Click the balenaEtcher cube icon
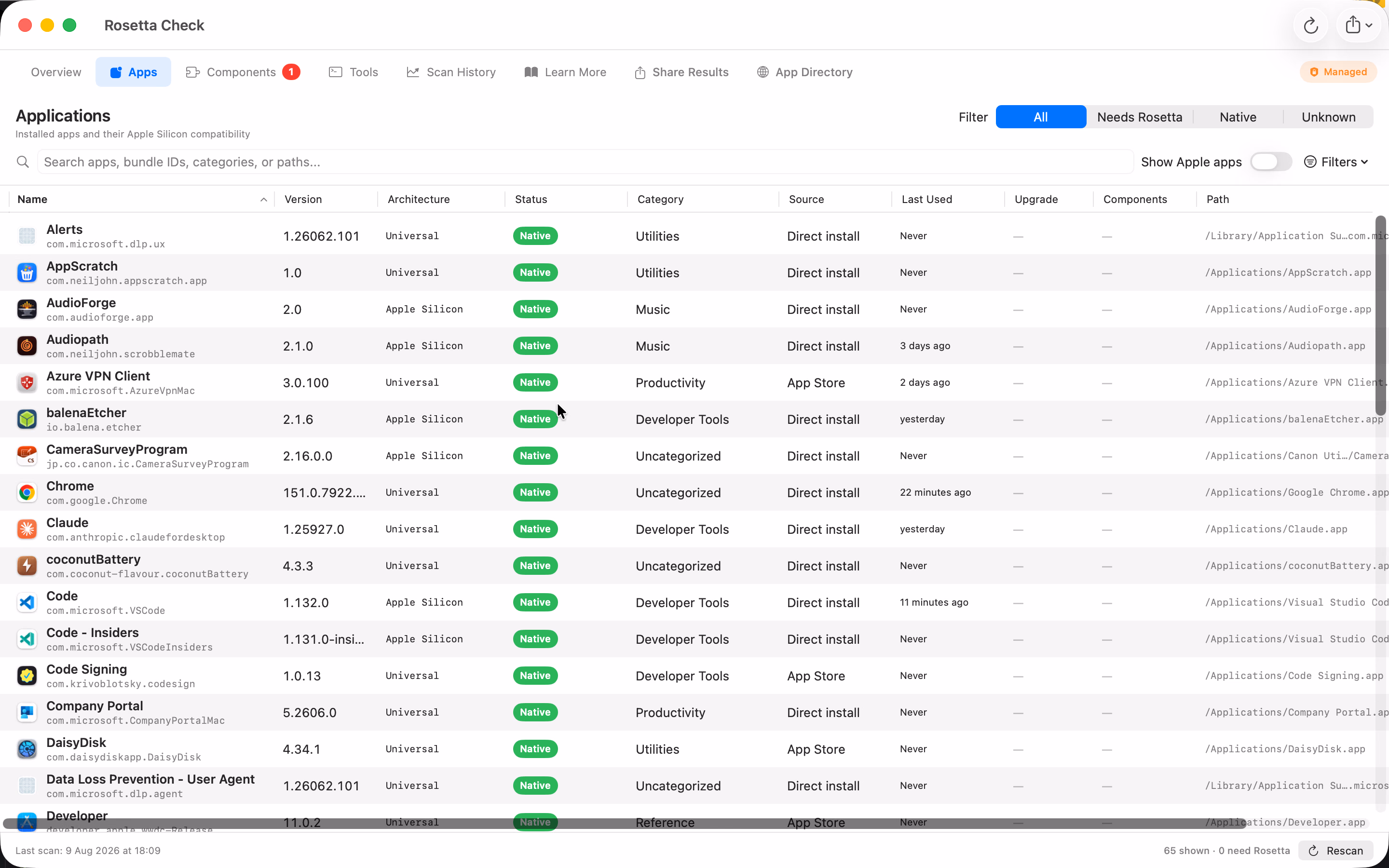Screen dimensions: 1389x868 tap(27, 420)
